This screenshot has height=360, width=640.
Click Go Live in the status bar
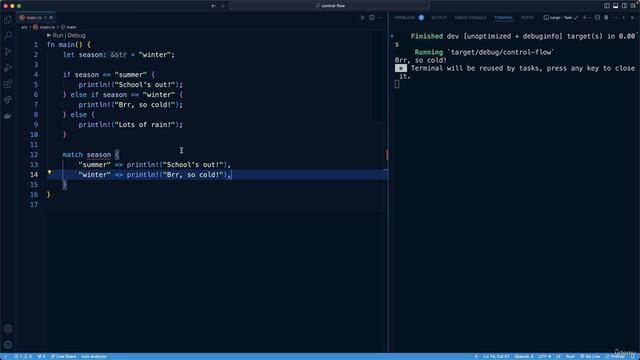590,356
